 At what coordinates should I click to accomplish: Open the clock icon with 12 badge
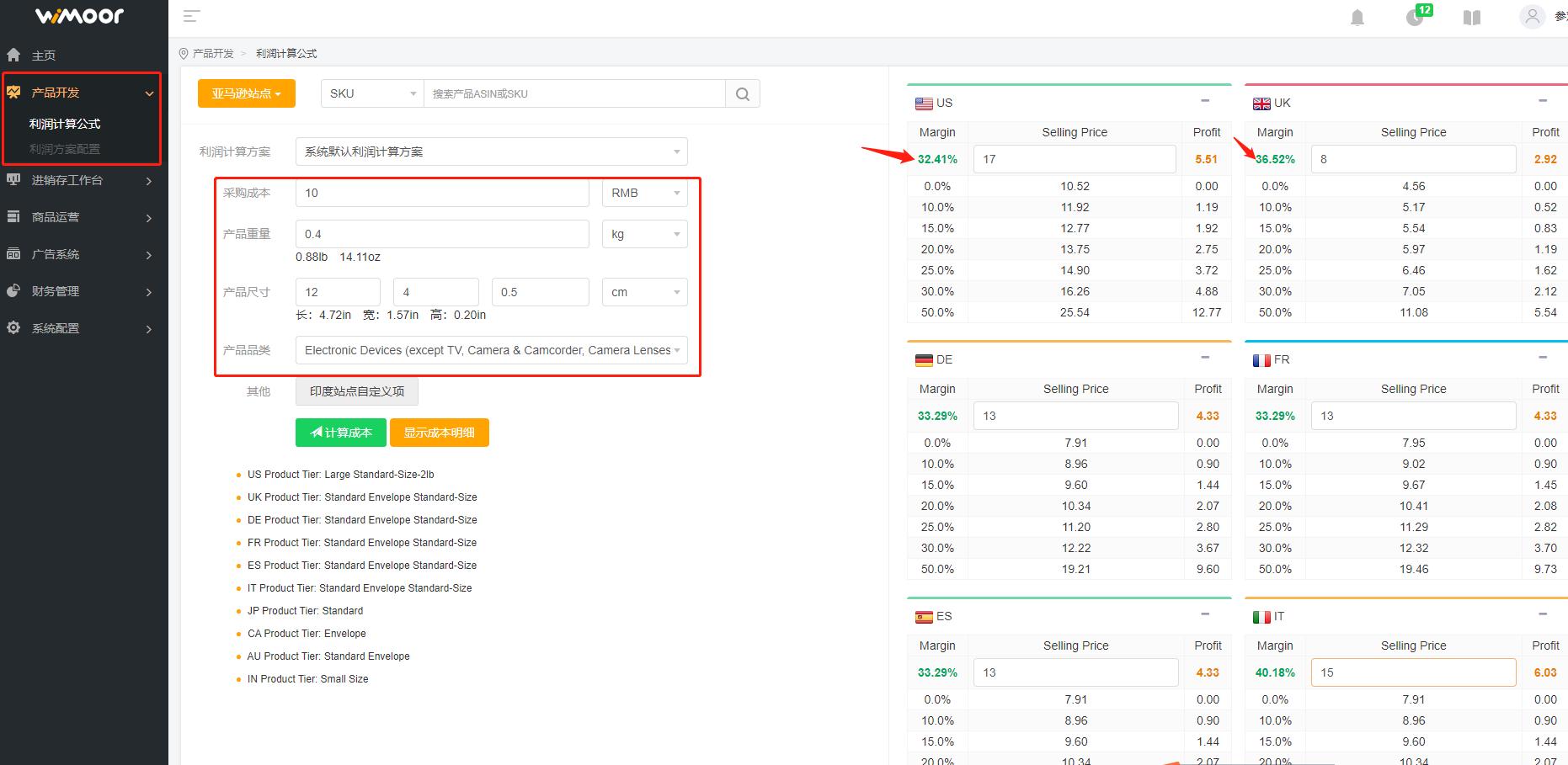(1416, 17)
